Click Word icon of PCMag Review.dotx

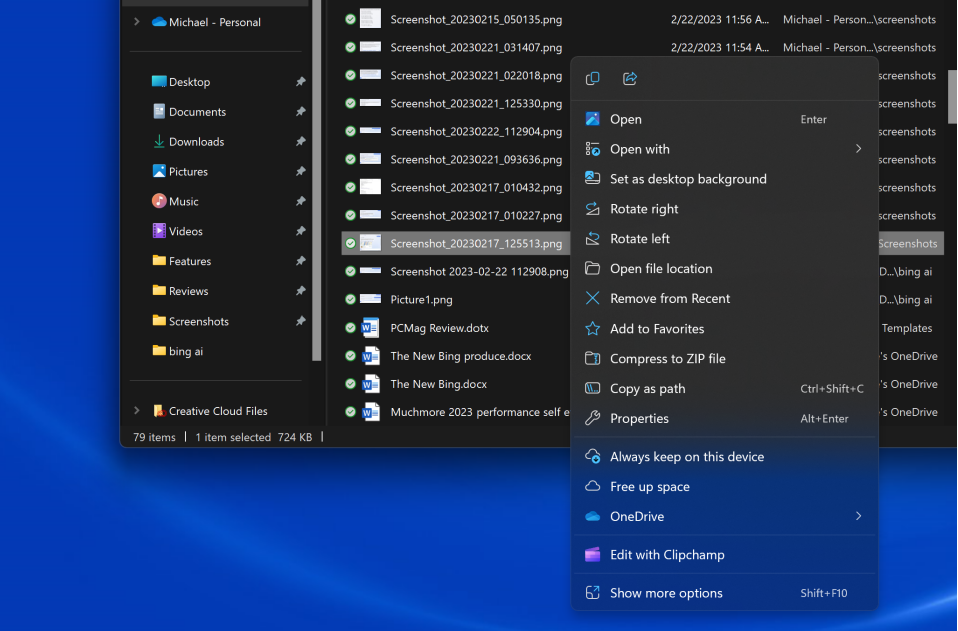(370, 328)
